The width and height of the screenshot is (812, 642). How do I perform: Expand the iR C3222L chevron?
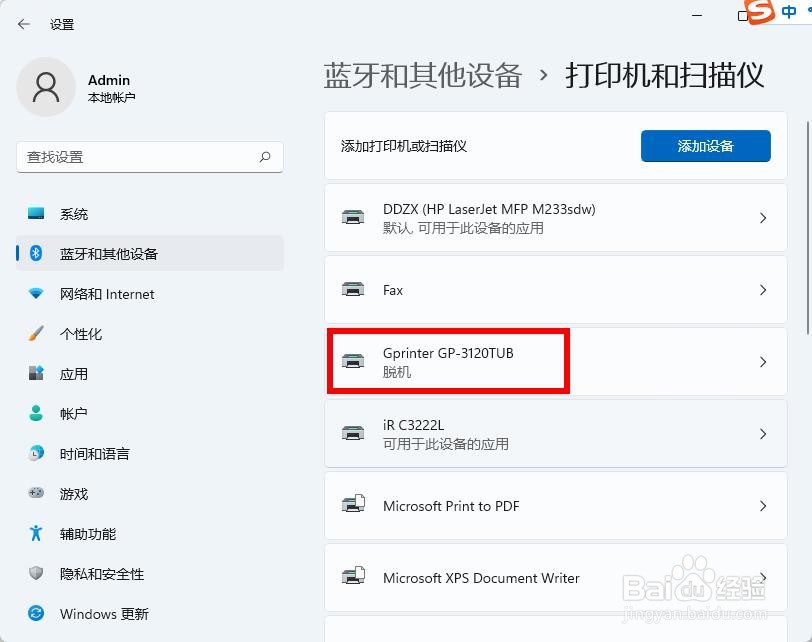pos(763,433)
